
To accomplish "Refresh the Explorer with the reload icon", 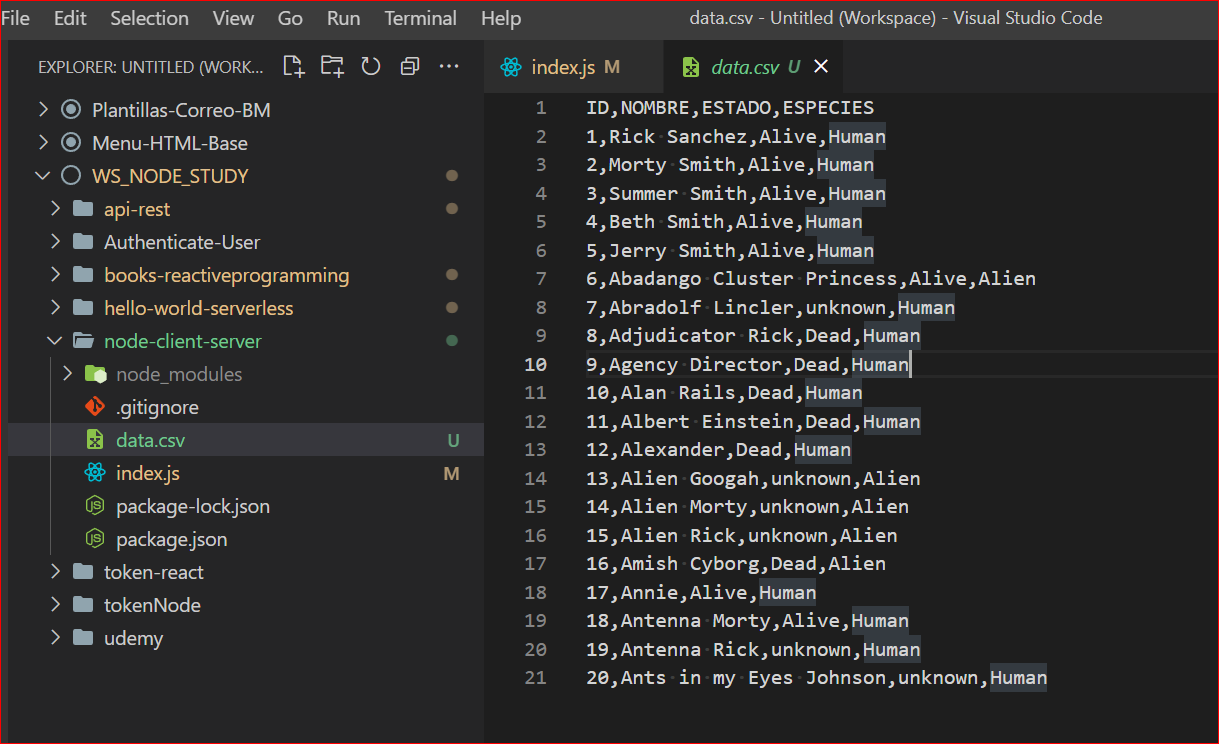I will point(371,66).
